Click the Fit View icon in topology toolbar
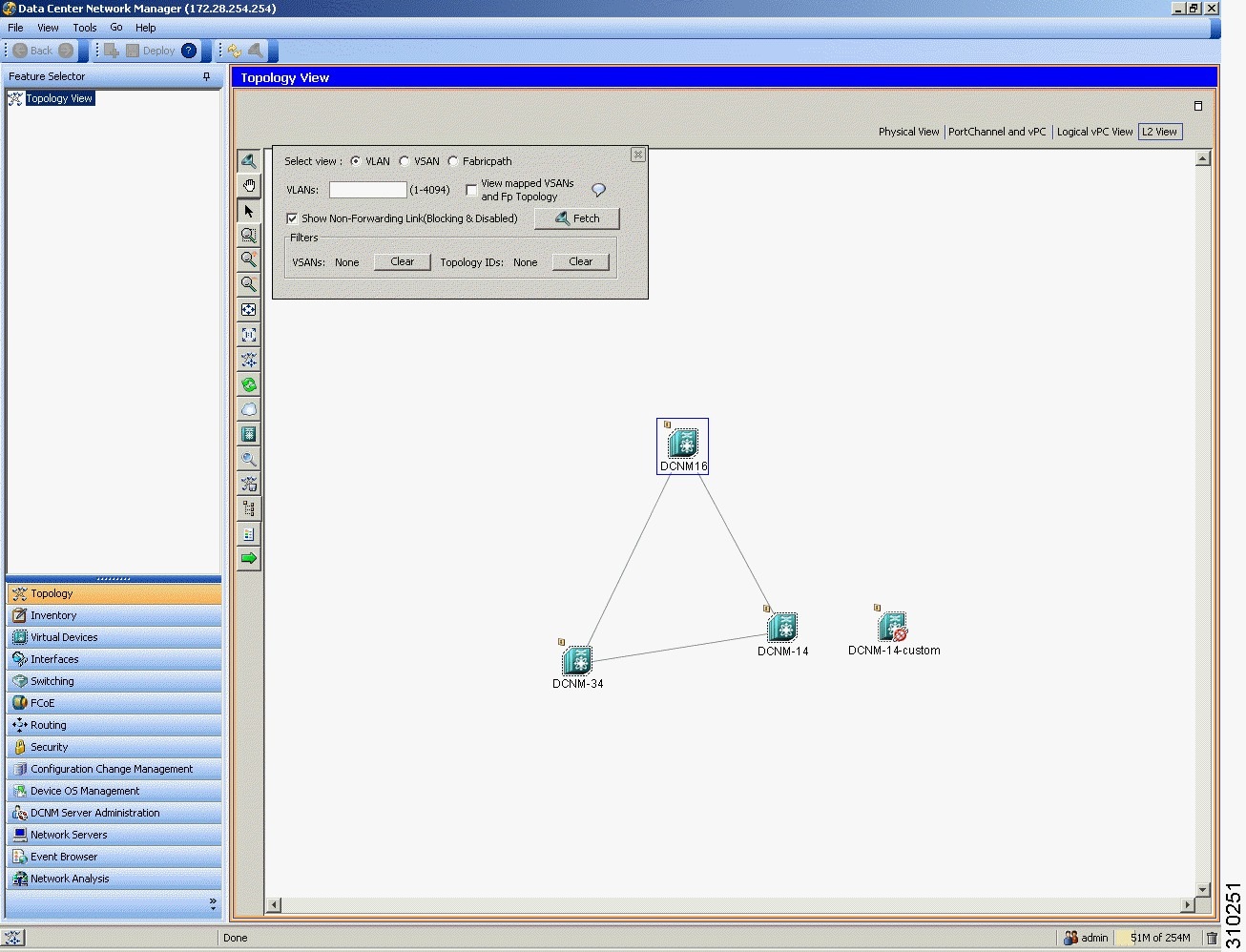This screenshot has height=952, width=1246. pyautogui.click(x=248, y=309)
